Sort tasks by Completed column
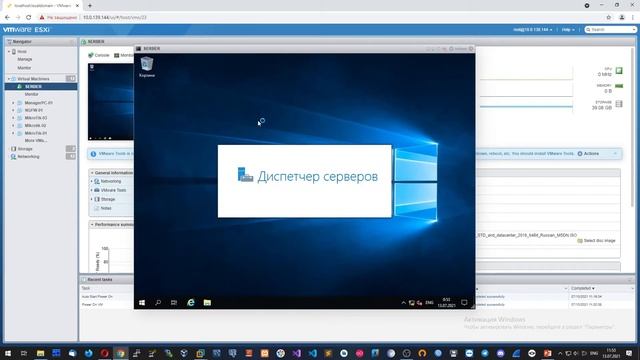This screenshot has width=640, height=360. tap(582, 288)
